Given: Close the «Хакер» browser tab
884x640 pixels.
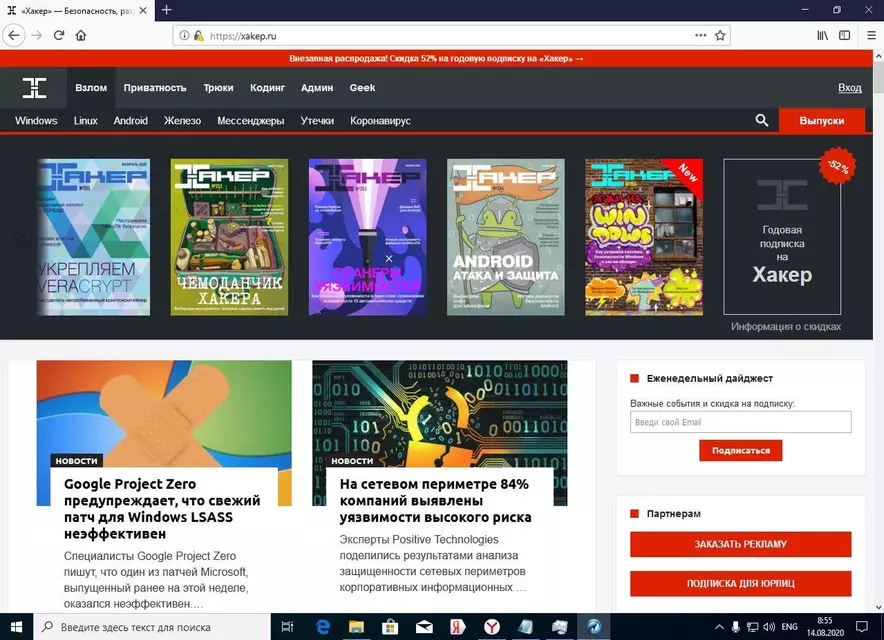Looking at the screenshot, I should tap(143, 10).
